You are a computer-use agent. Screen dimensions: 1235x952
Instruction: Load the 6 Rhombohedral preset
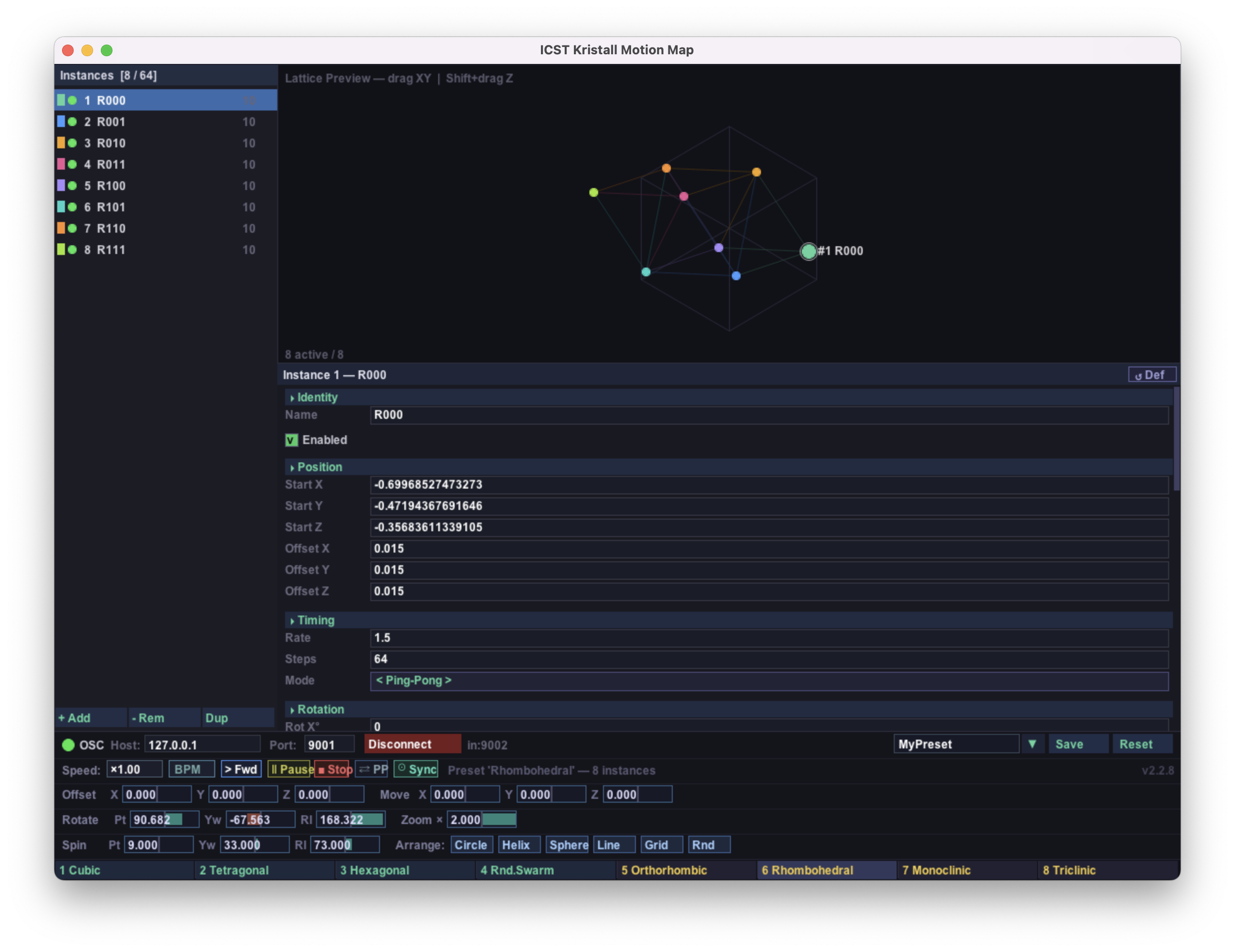pyautogui.click(x=827, y=870)
